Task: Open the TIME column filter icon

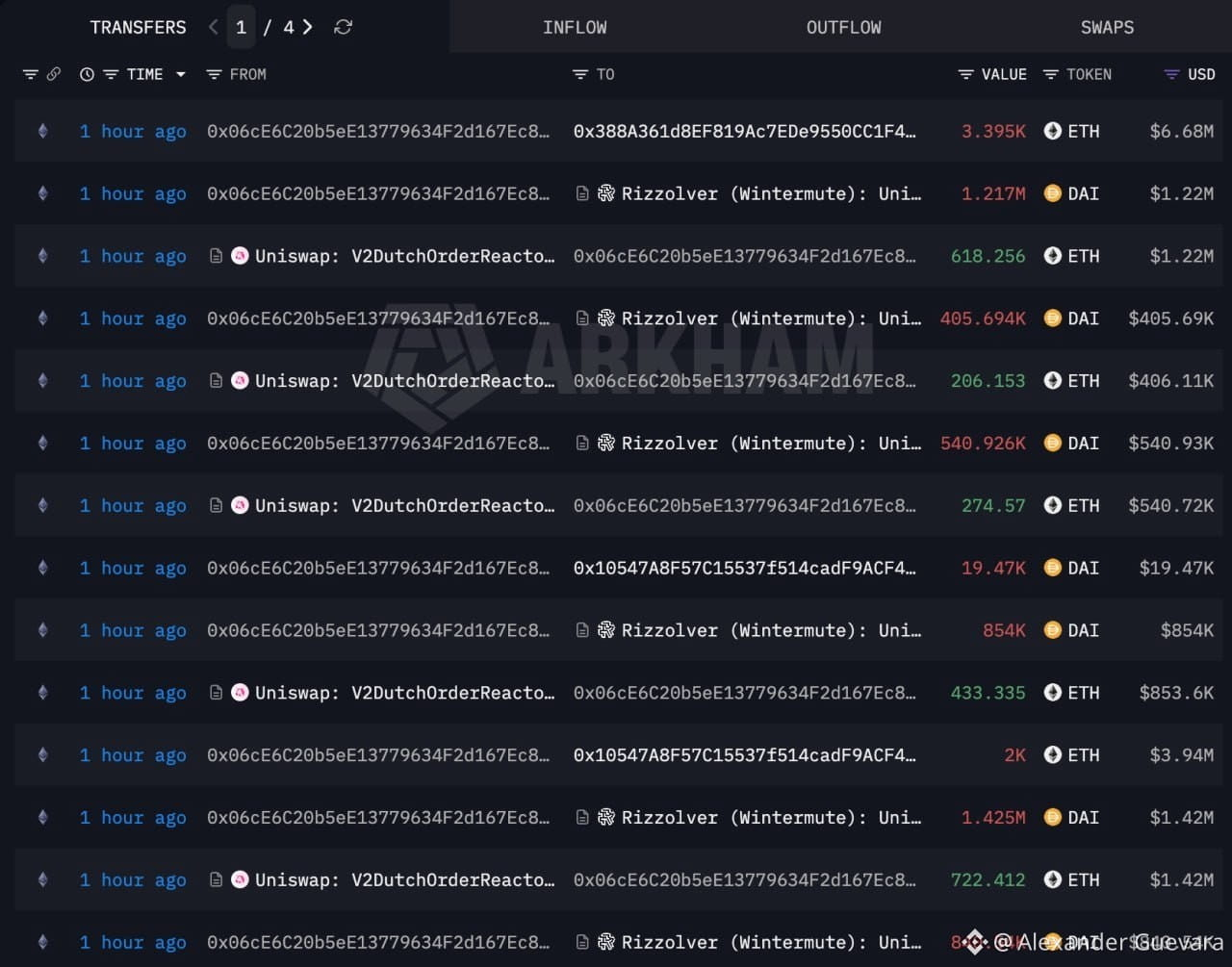Action: point(111,74)
